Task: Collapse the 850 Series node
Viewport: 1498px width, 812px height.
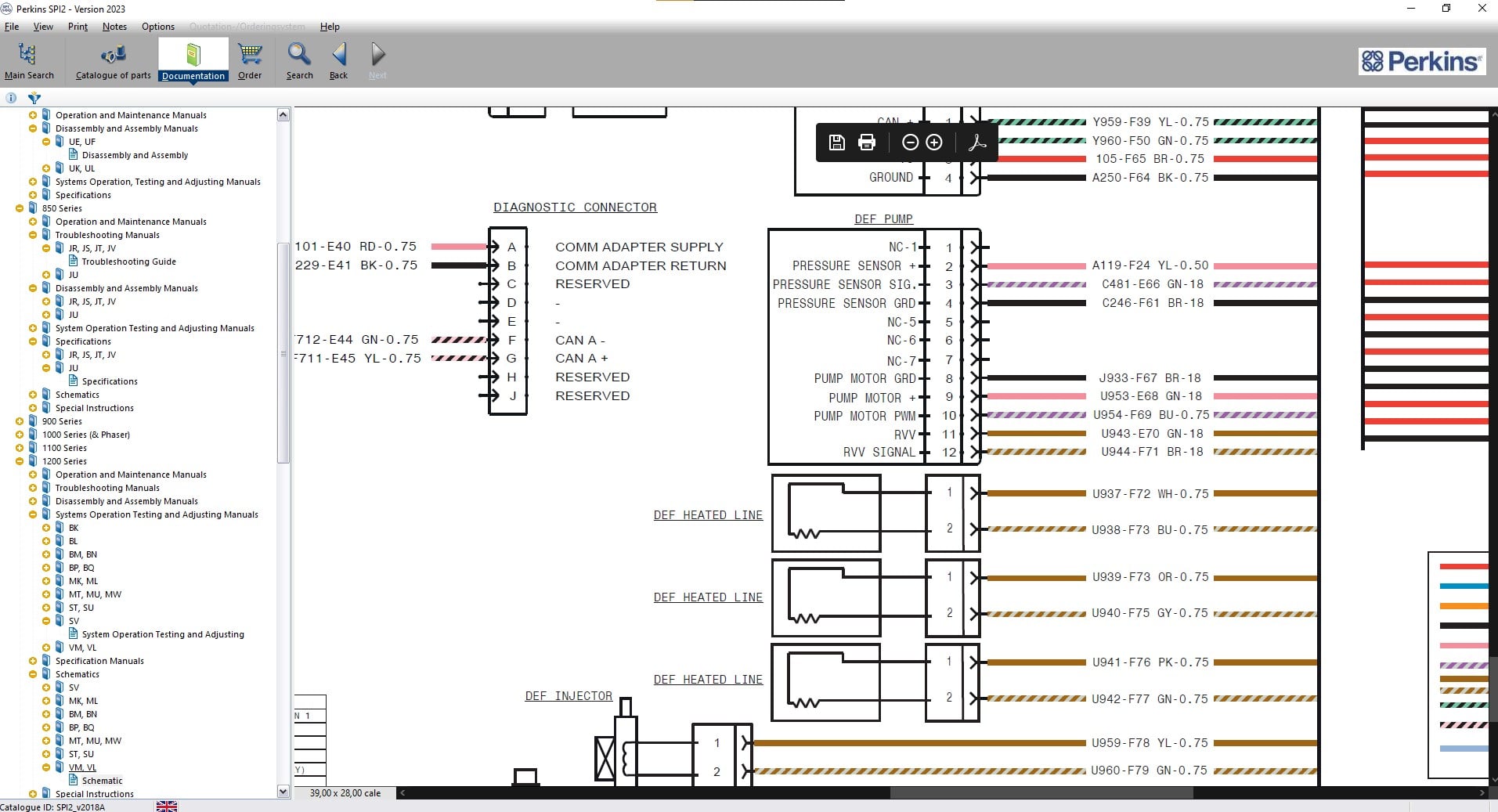Action: tap(20, 208)
